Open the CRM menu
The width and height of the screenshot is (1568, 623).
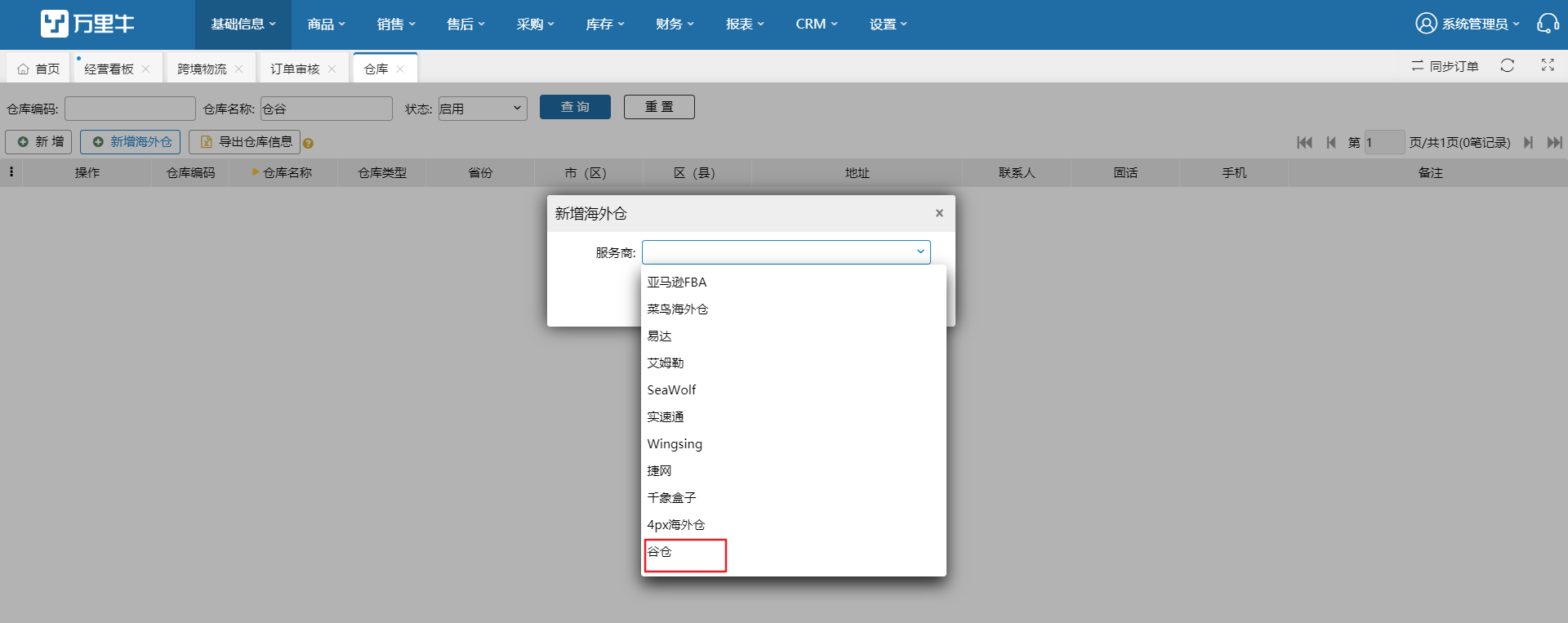(817, 24)
